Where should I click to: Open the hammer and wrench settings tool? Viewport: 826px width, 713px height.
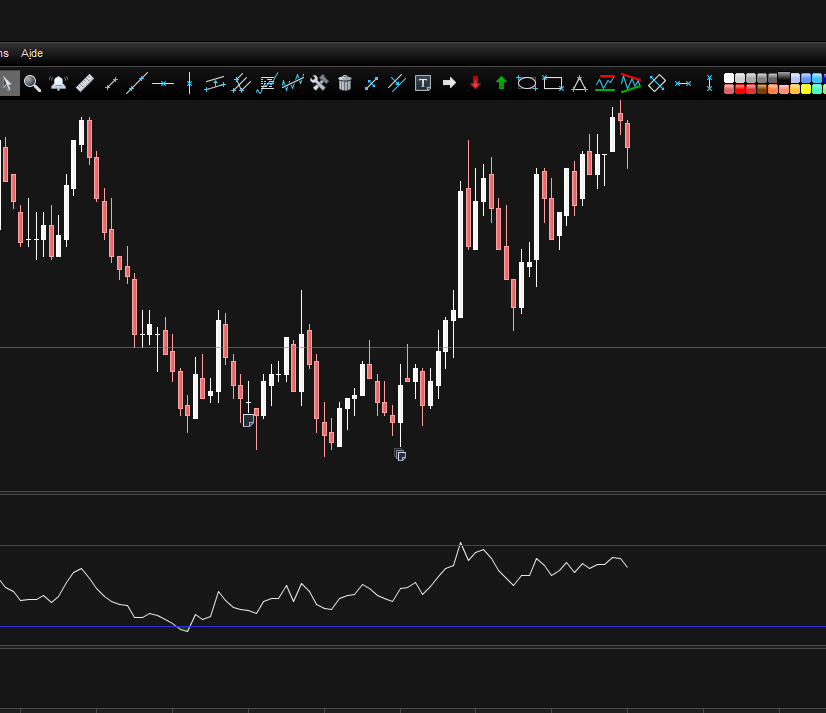[319, 83]
